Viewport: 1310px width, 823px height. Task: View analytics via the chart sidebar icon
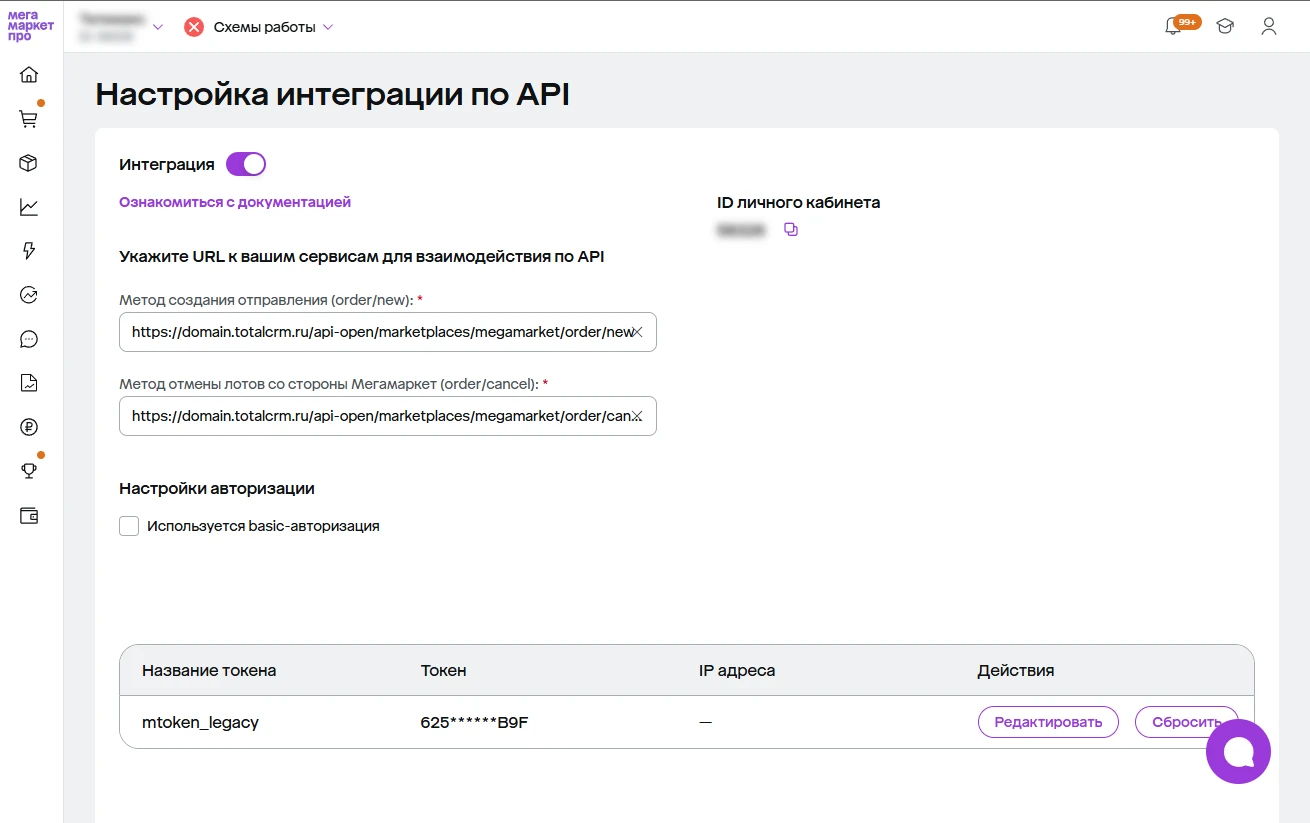[29, 206]
